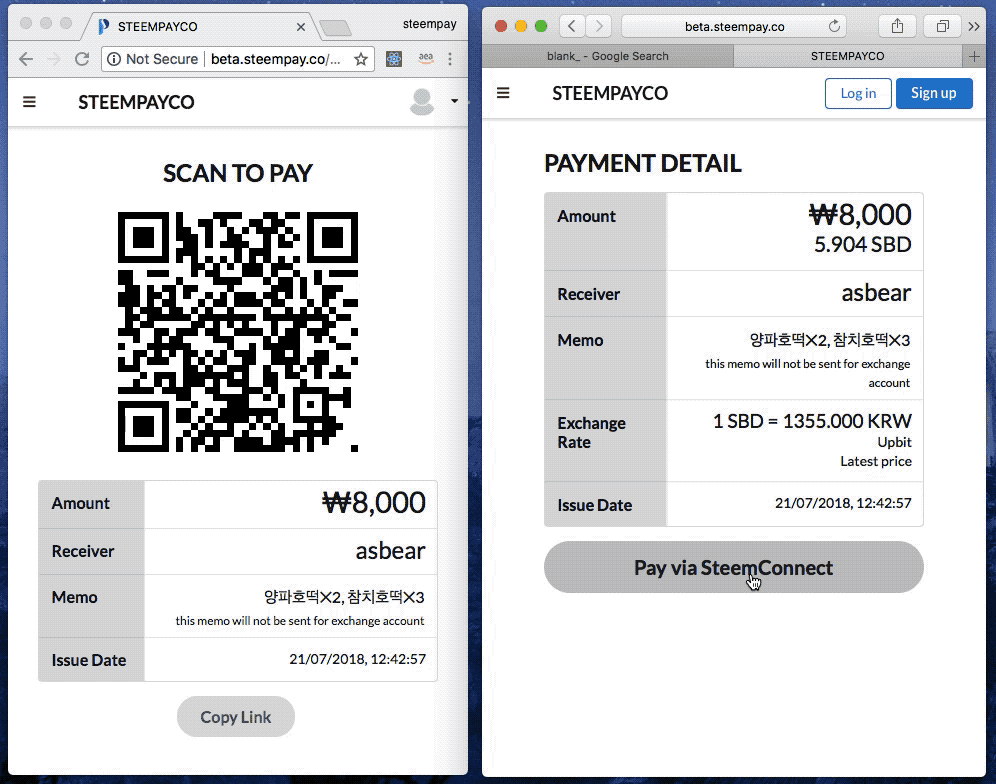Screen dimensions: 996x784
Task: Click '1 SBD = 1355.000 KRW' rate text
Action: [812, 421]
